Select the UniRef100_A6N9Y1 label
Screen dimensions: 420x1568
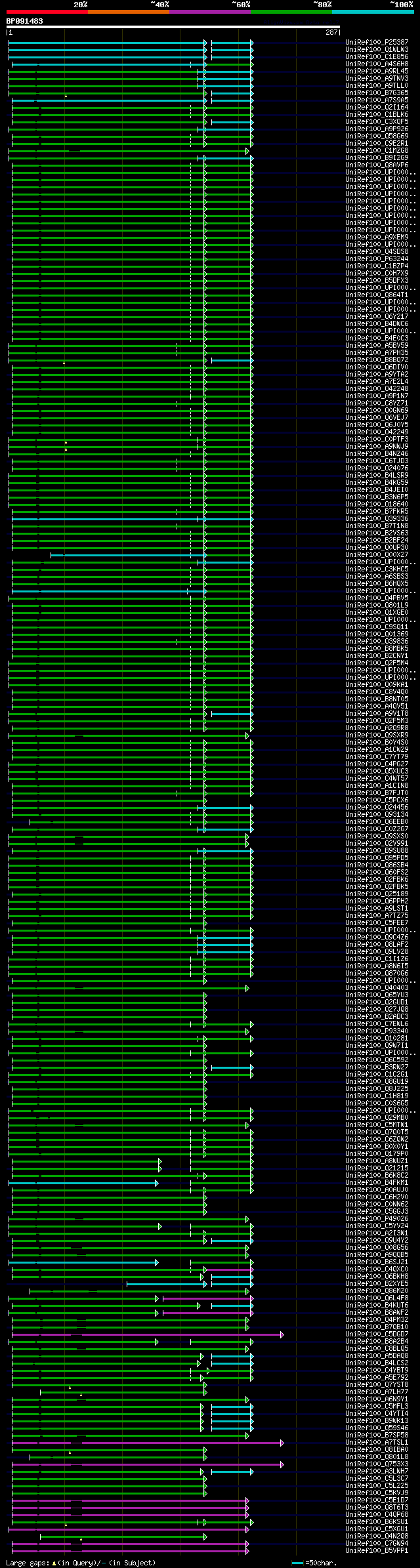tap(377, 1399)
